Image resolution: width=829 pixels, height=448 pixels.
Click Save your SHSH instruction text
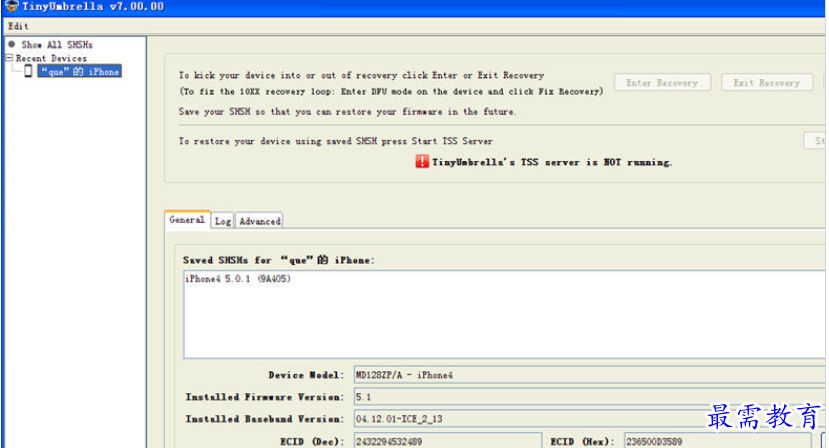pos(347,112)
